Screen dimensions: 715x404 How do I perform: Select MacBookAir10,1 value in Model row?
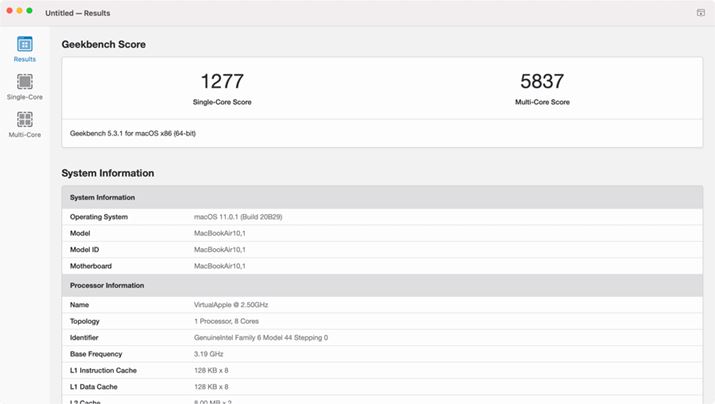[220, 233]
